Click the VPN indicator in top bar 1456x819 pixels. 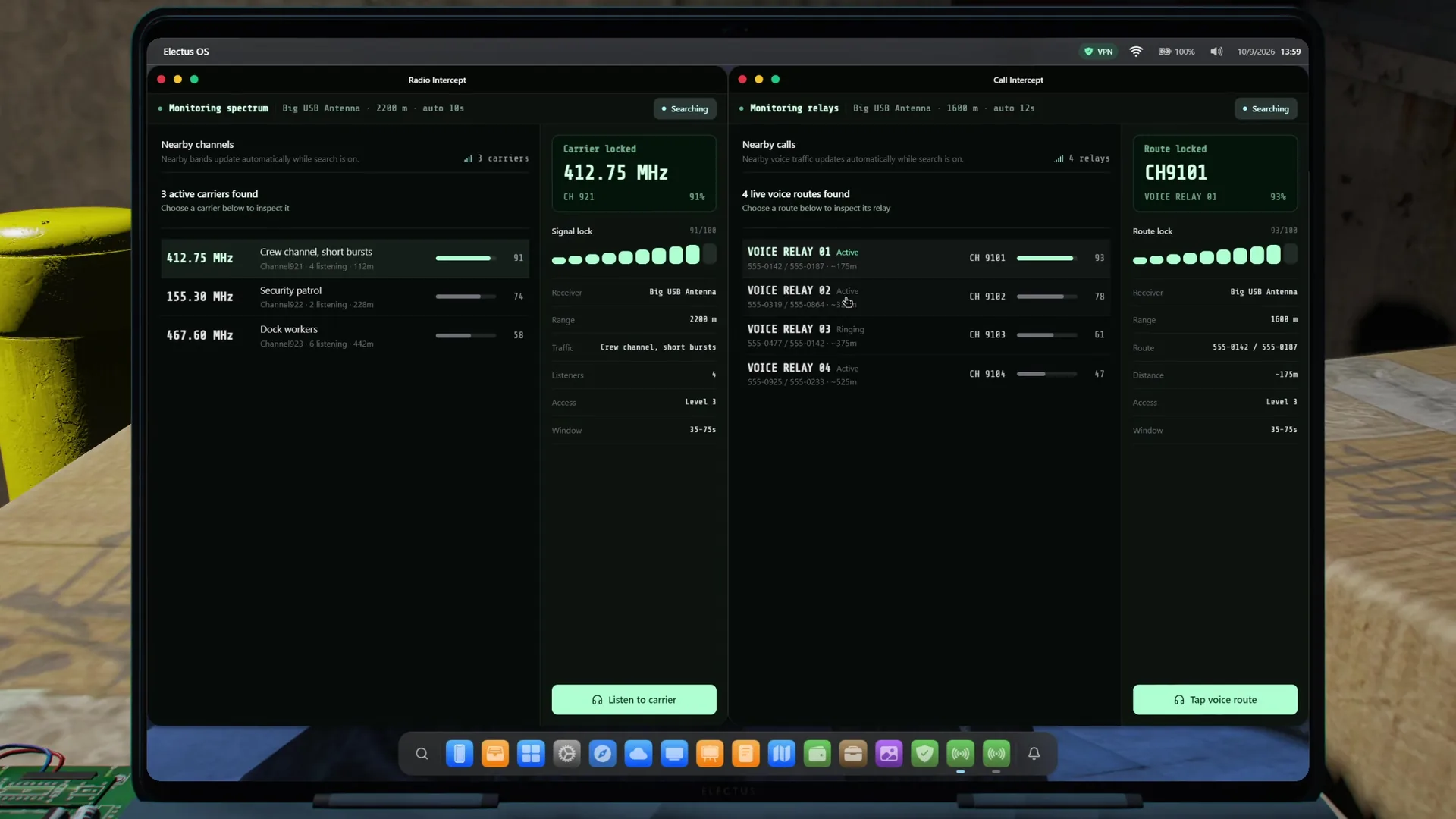1098,52
